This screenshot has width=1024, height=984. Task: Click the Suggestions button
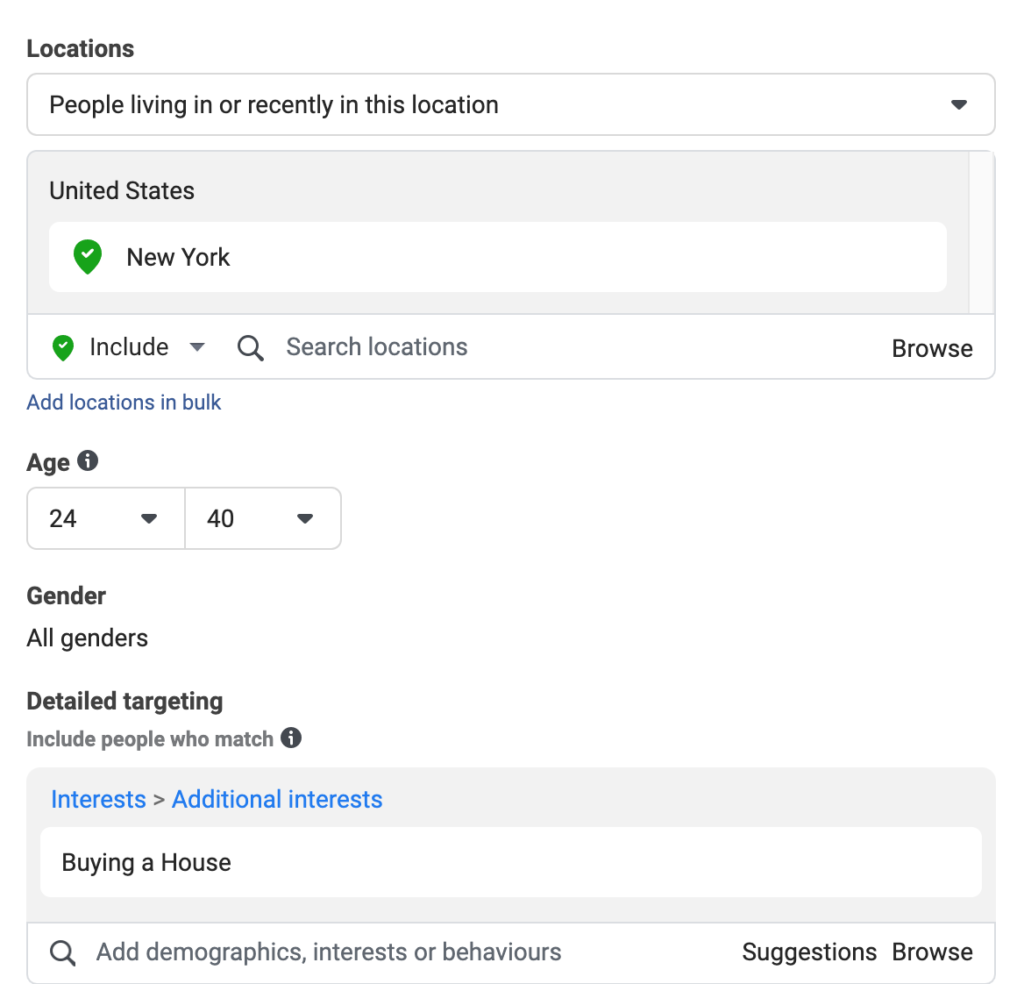[x=809, y=952]
